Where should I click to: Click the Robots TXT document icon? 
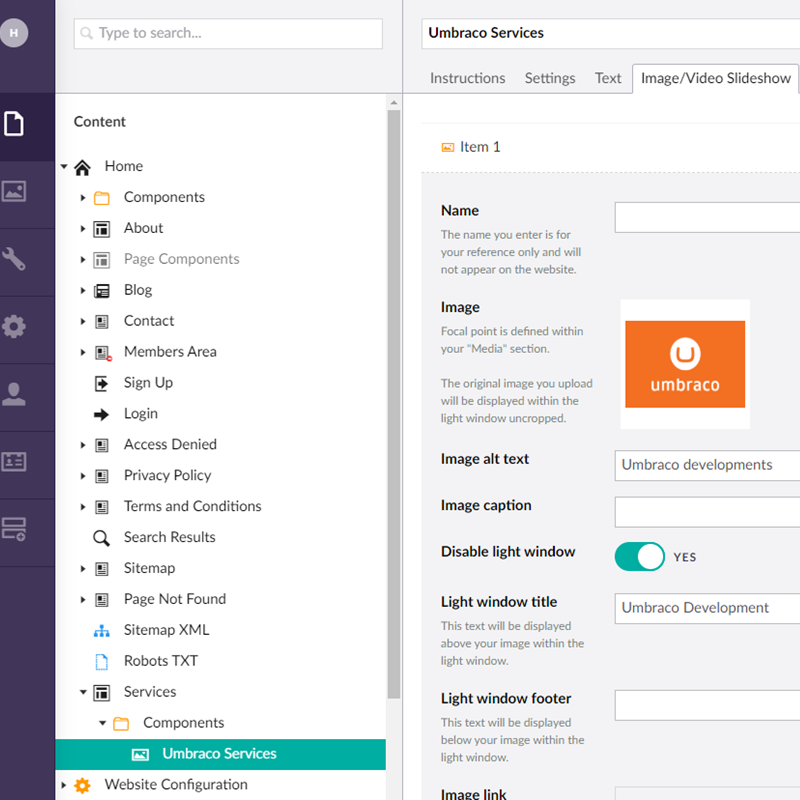tap(102, 662)
